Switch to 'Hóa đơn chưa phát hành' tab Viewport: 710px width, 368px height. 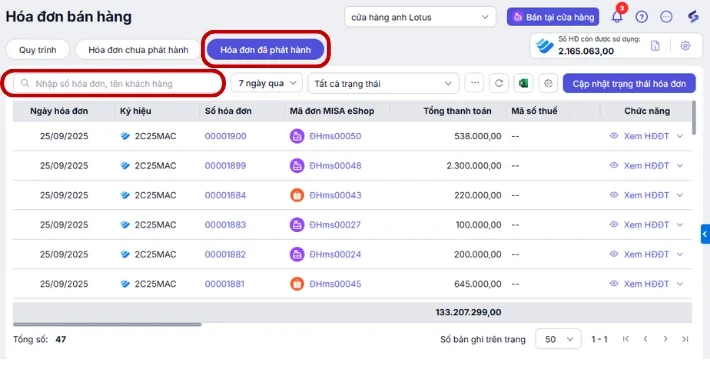(138, 50)
